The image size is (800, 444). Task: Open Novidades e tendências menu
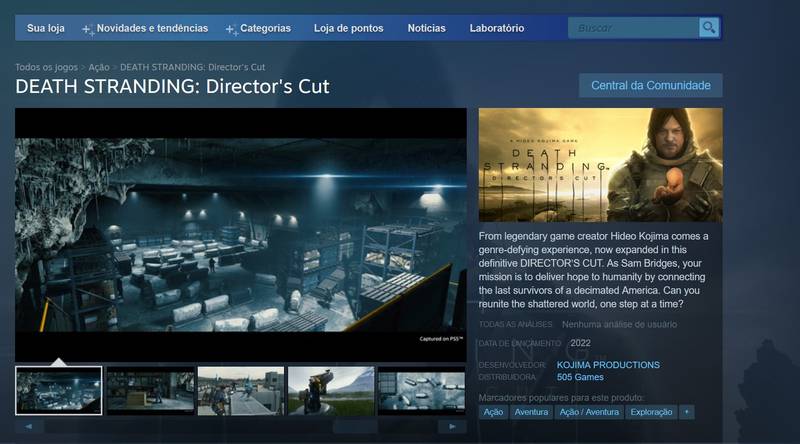point(152,28)
